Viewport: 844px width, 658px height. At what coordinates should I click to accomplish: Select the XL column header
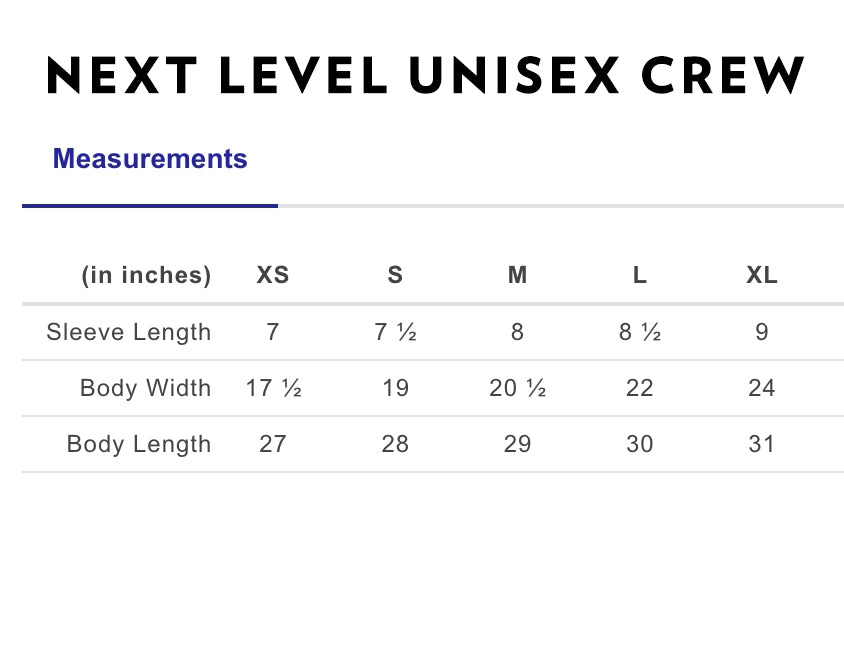(762, 276)
